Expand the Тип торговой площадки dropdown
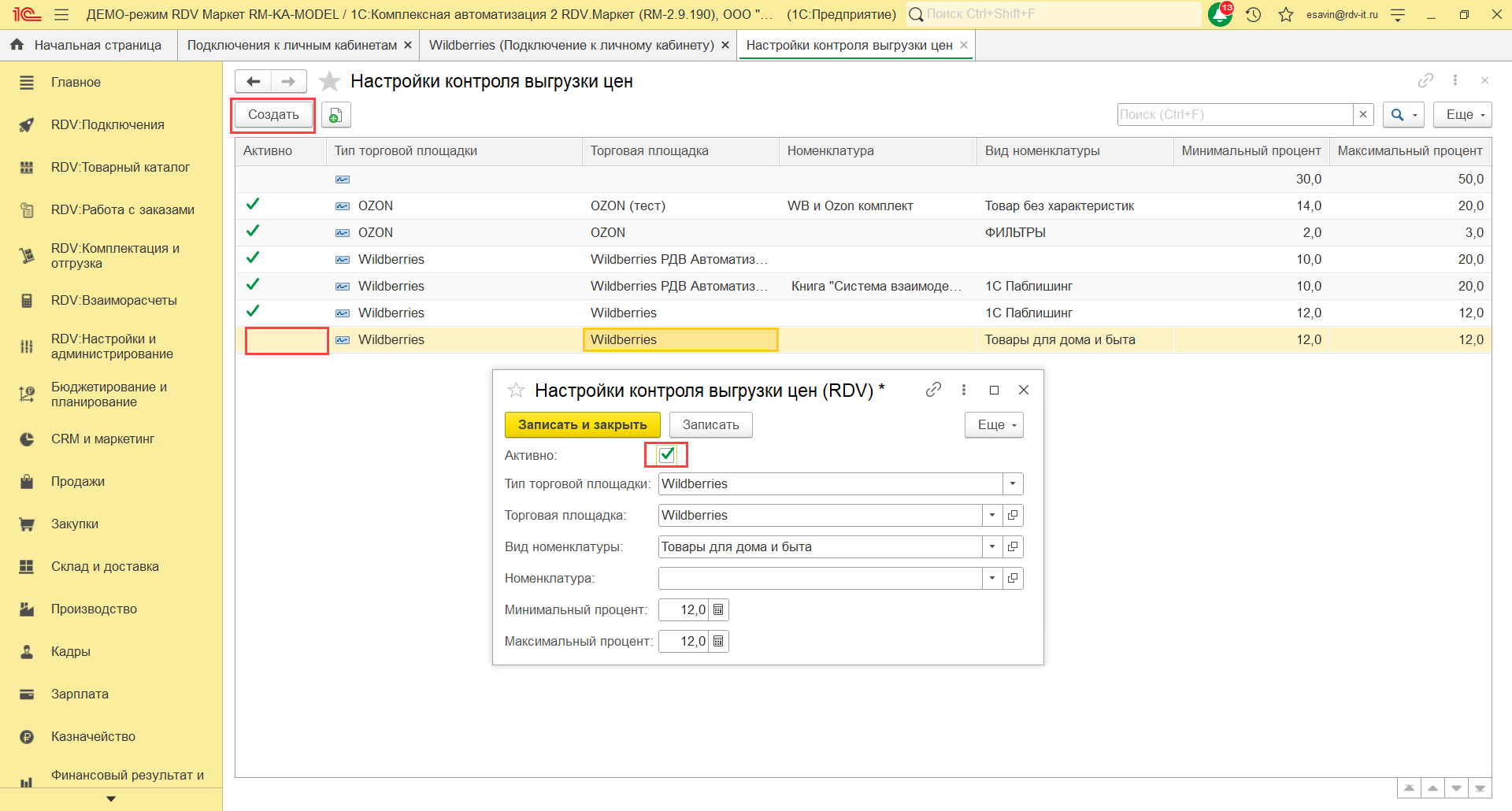The height and width of the screenshot is (811, 1512). tap(1013, 484)
